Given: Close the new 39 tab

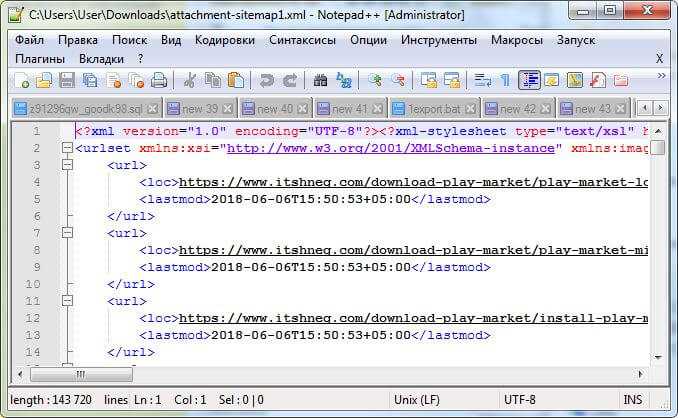Looking at the screenshot, I should [x=227, y=109].
